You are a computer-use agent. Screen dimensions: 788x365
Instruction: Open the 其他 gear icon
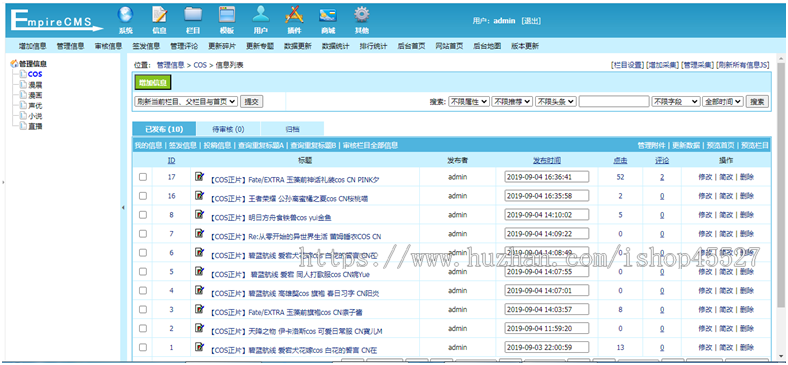(361, 15)
